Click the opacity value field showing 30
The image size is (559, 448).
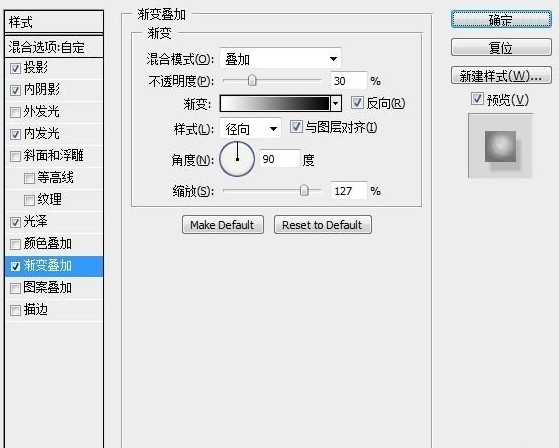348,81
